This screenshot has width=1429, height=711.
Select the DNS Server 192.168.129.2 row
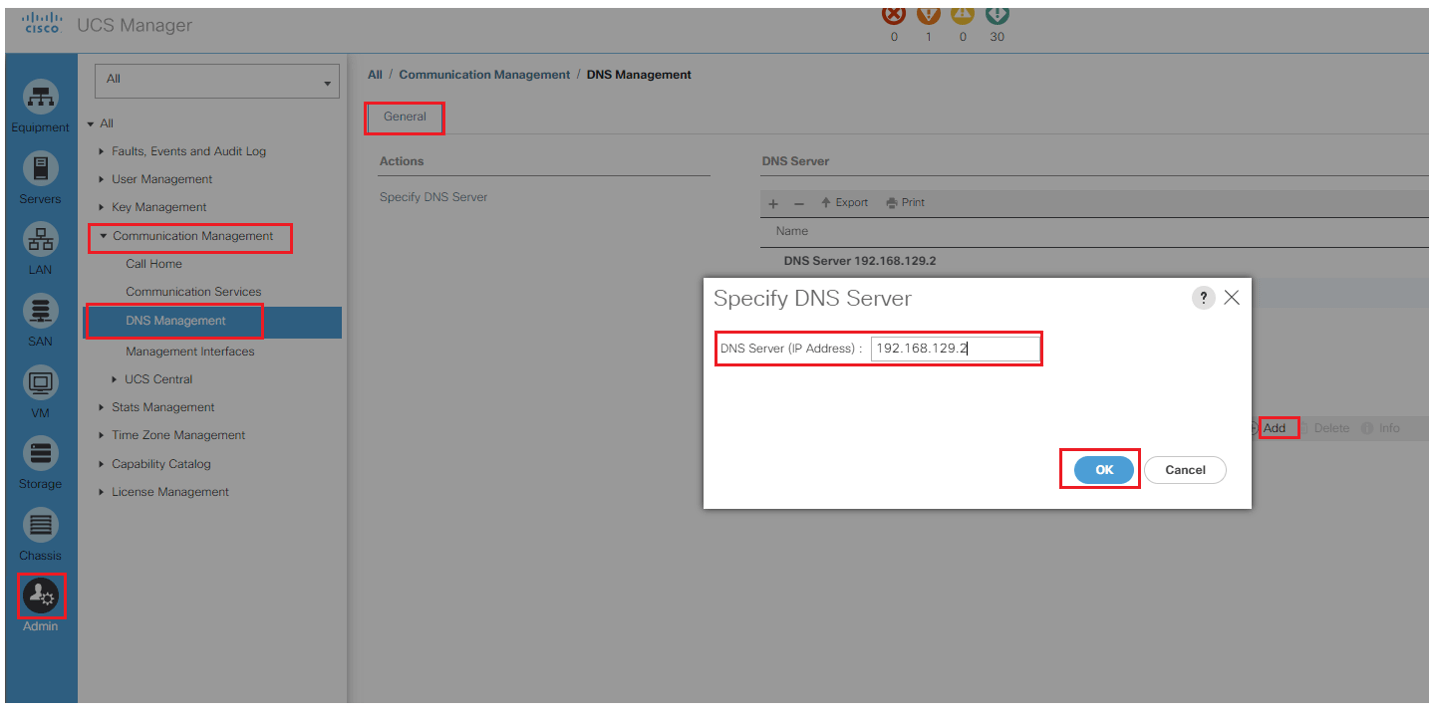tap(1095, 262)
